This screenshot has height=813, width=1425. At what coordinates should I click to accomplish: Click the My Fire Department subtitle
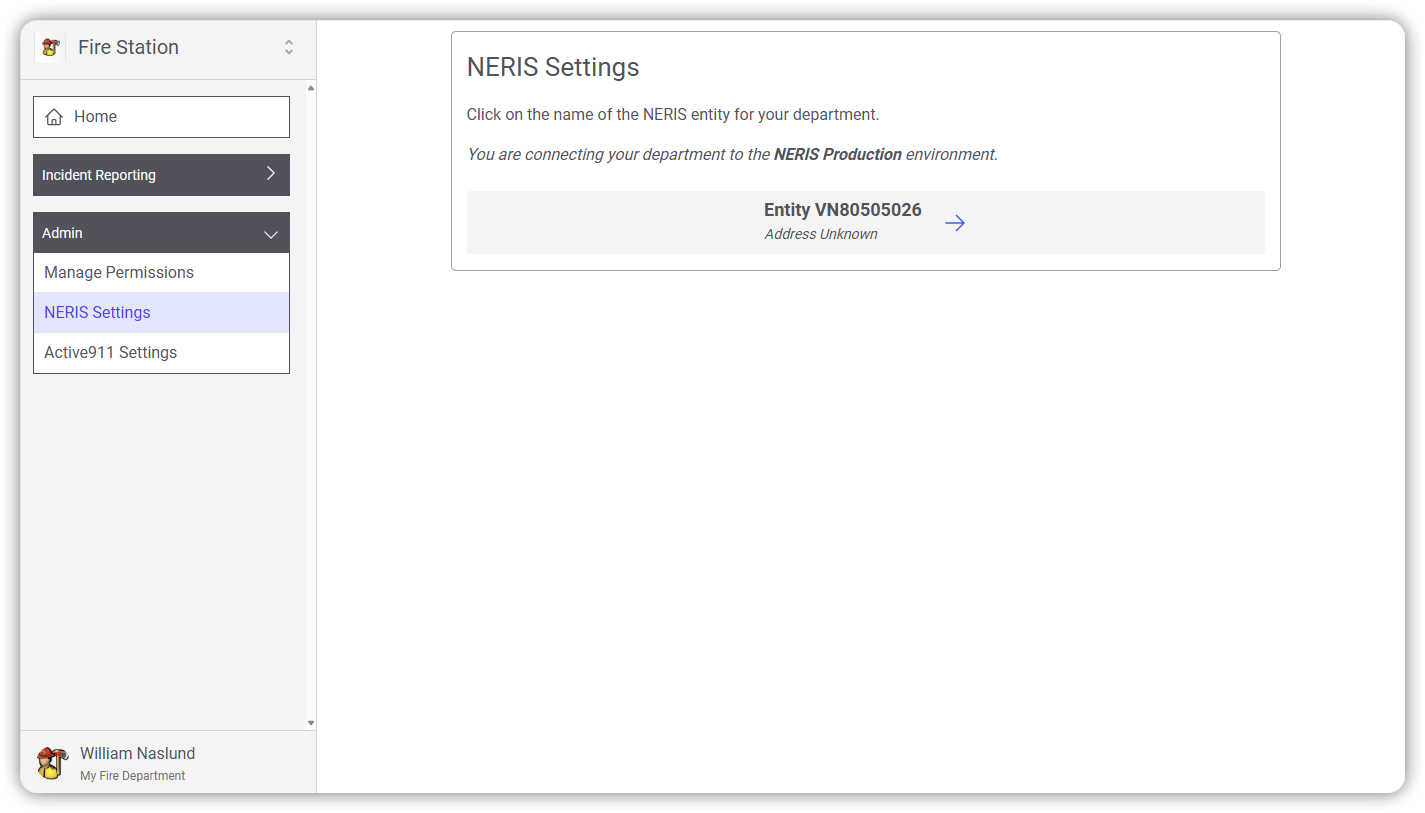pos(132,776)
